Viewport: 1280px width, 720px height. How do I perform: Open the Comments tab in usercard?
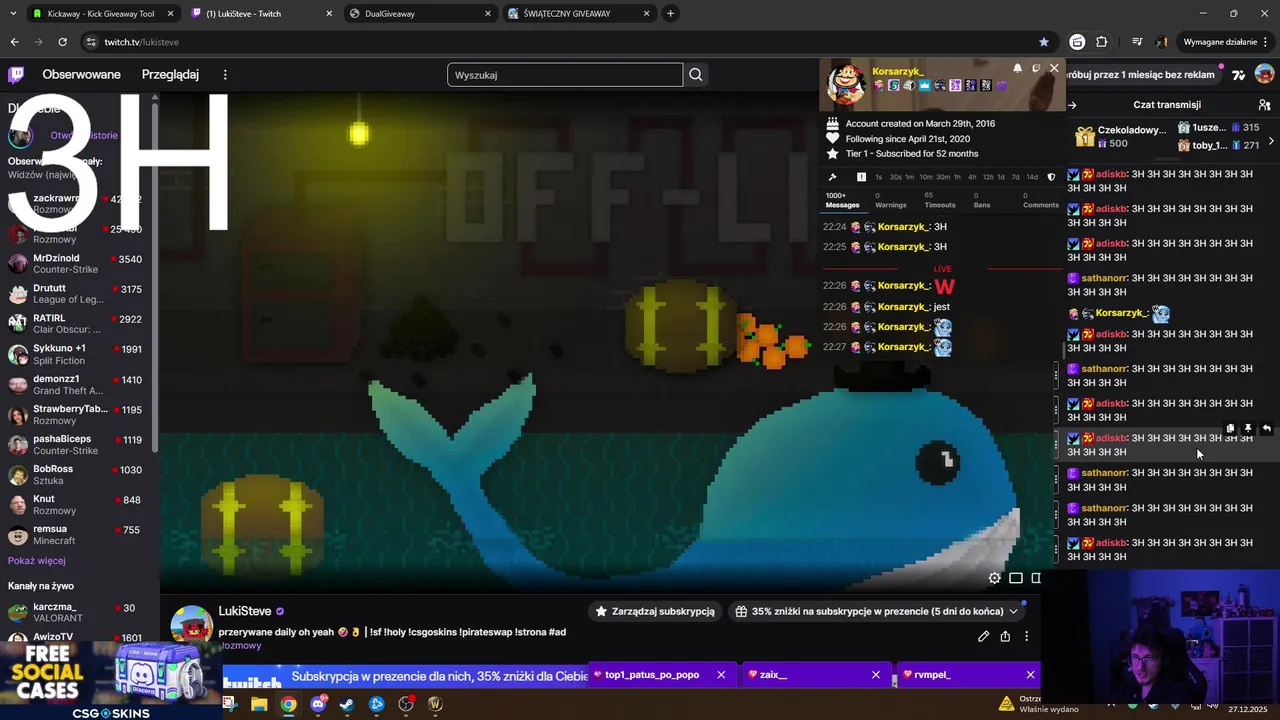[x=1040, y=201]
